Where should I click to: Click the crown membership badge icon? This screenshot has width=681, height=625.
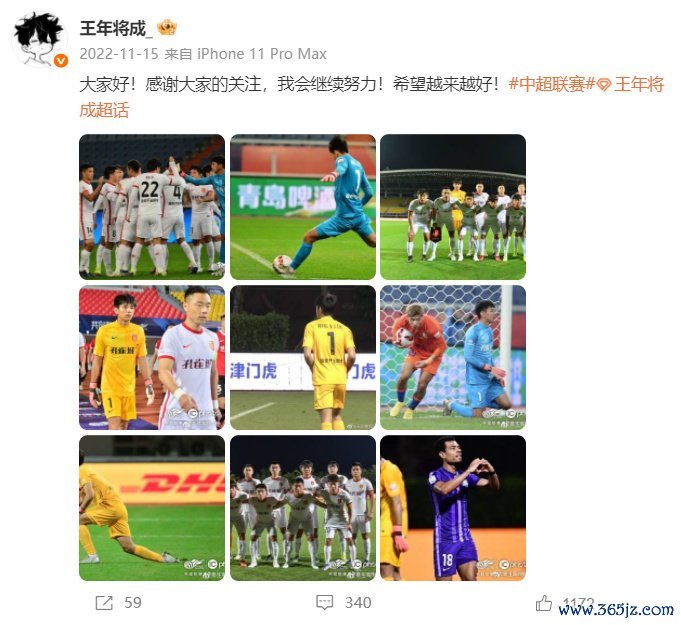(x=167, y=28)
